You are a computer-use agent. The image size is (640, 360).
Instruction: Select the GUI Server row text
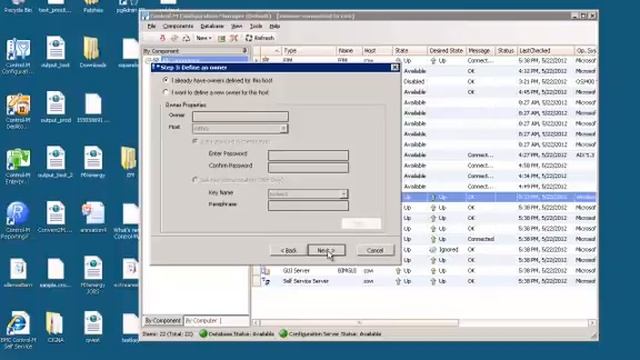296,271
